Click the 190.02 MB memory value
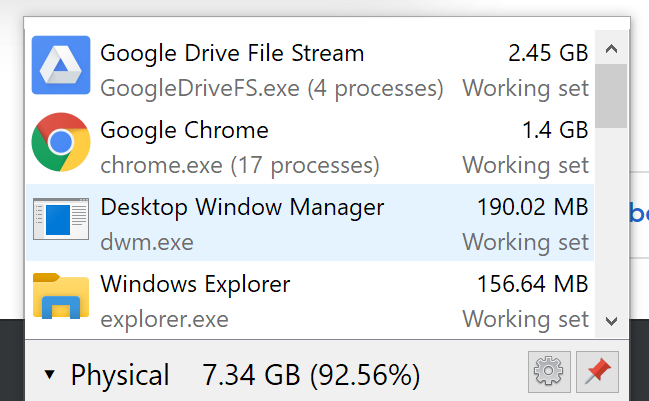 coord(533,208)
